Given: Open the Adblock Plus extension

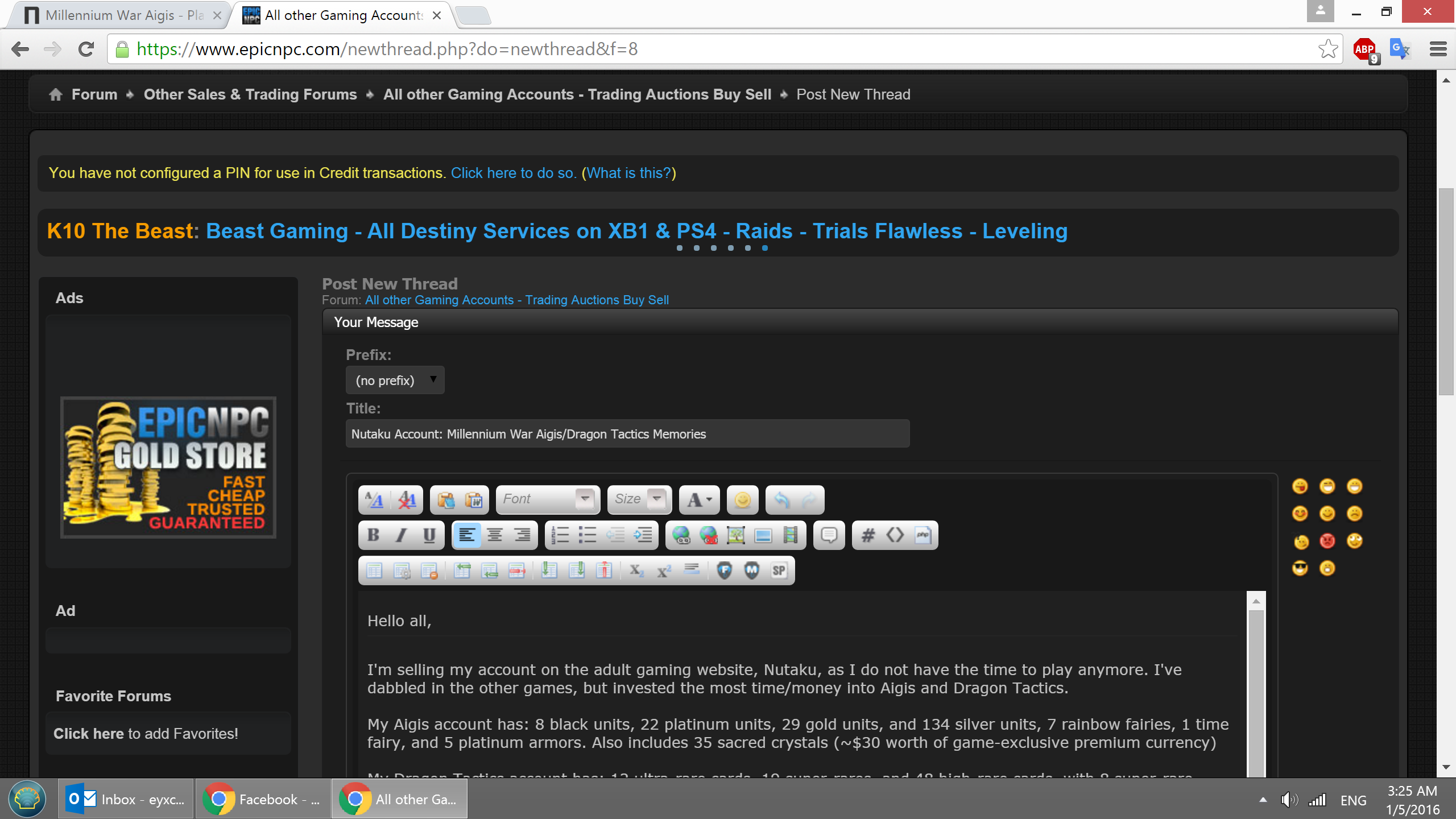Looking at the screenshot, I should [x=1365, y=50].
